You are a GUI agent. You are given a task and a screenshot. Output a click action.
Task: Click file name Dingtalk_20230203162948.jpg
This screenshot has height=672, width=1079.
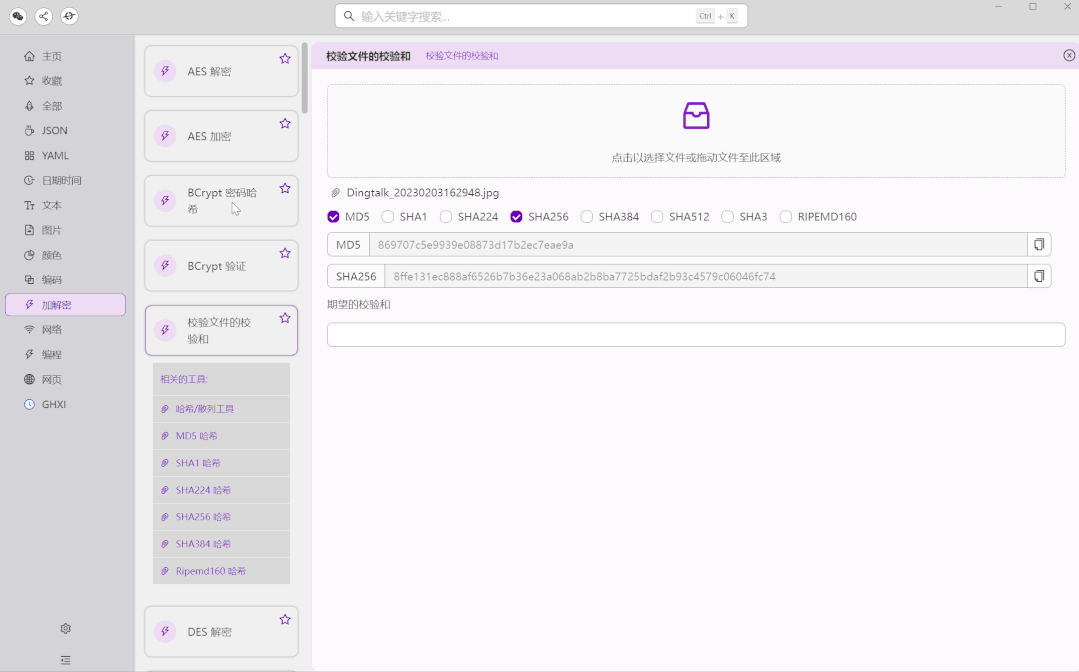pyautogui.click(x=423, y=193)
